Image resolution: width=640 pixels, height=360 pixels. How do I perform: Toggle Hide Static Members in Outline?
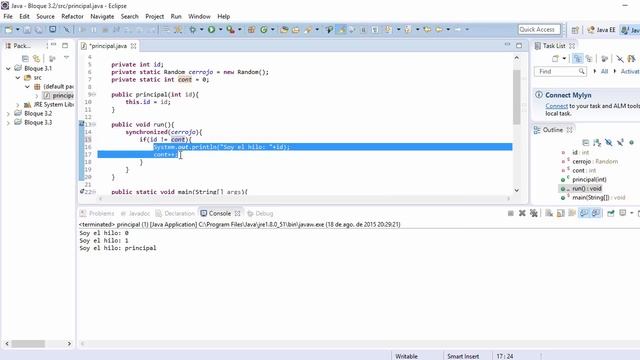(620, 142)
